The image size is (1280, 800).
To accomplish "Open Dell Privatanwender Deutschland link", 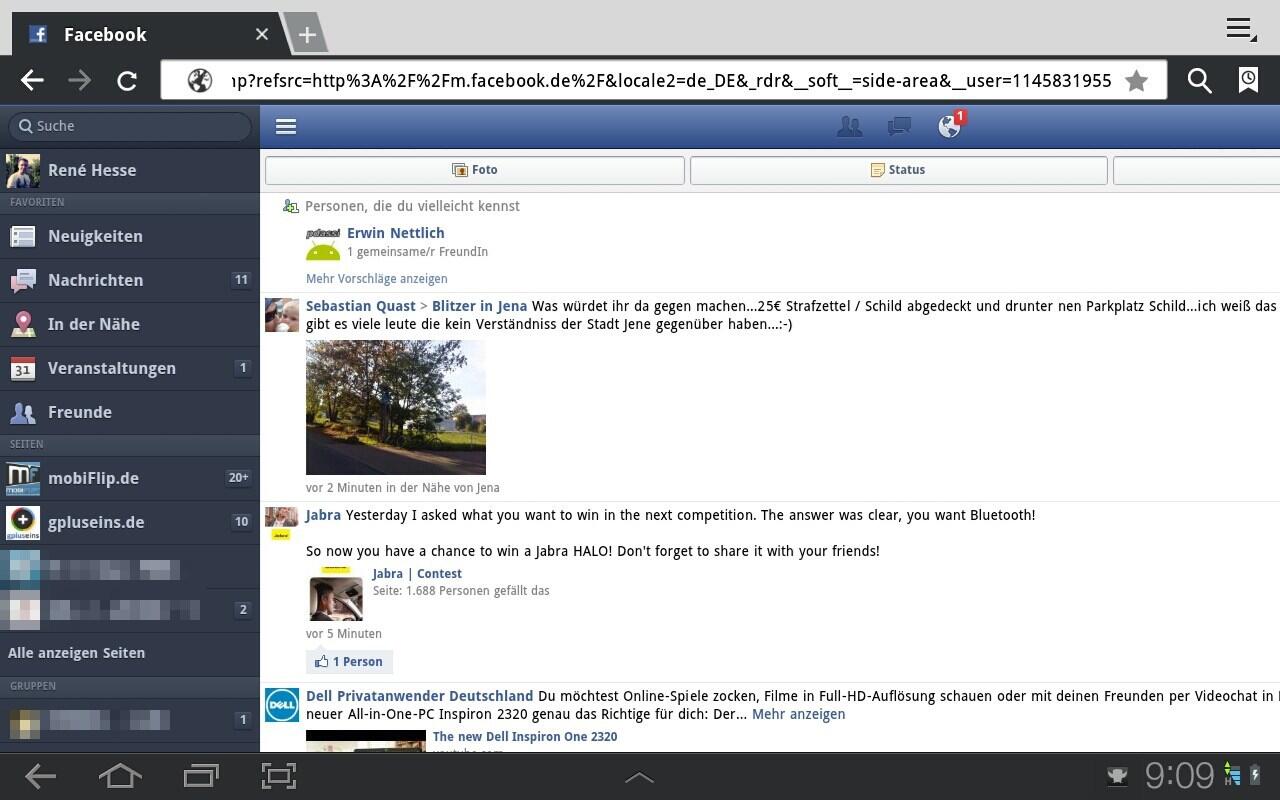I will click(419, 696).
